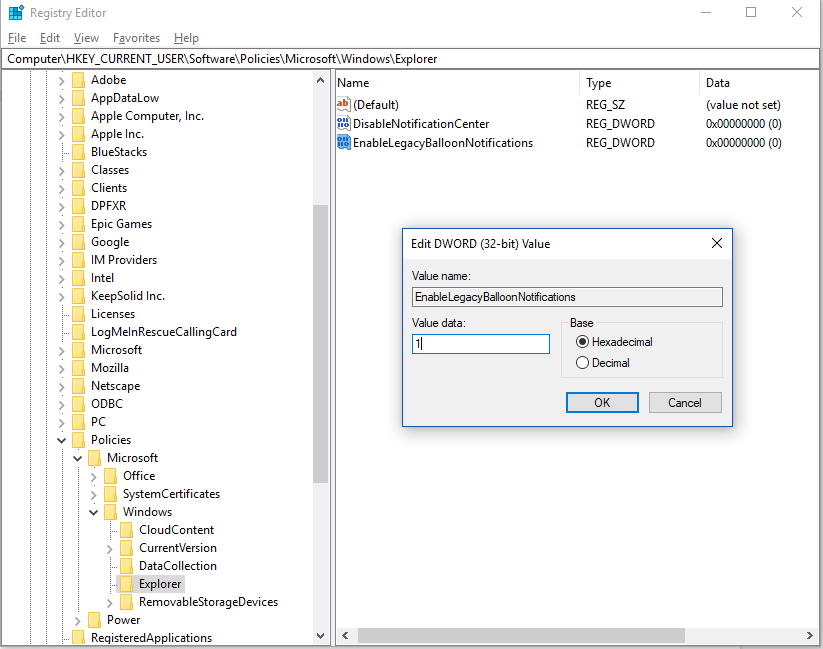
Task: Click the Value data input field
Action: (x=481, y=344)
